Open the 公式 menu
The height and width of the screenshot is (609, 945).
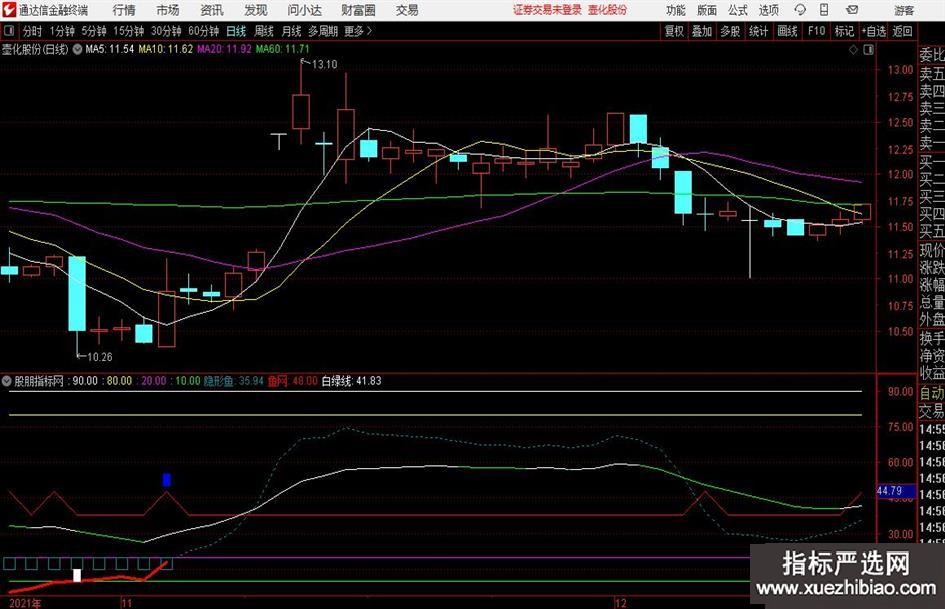pyautogui.click(x=738, y=10)
